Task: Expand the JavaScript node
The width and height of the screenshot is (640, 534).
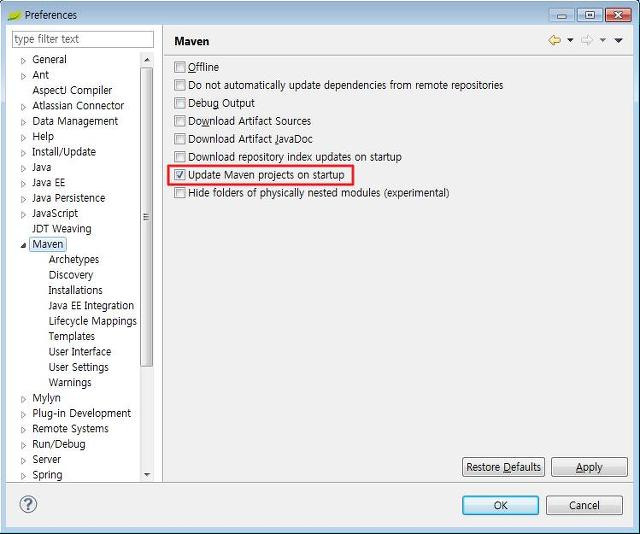Action: [x=23, y=214]
